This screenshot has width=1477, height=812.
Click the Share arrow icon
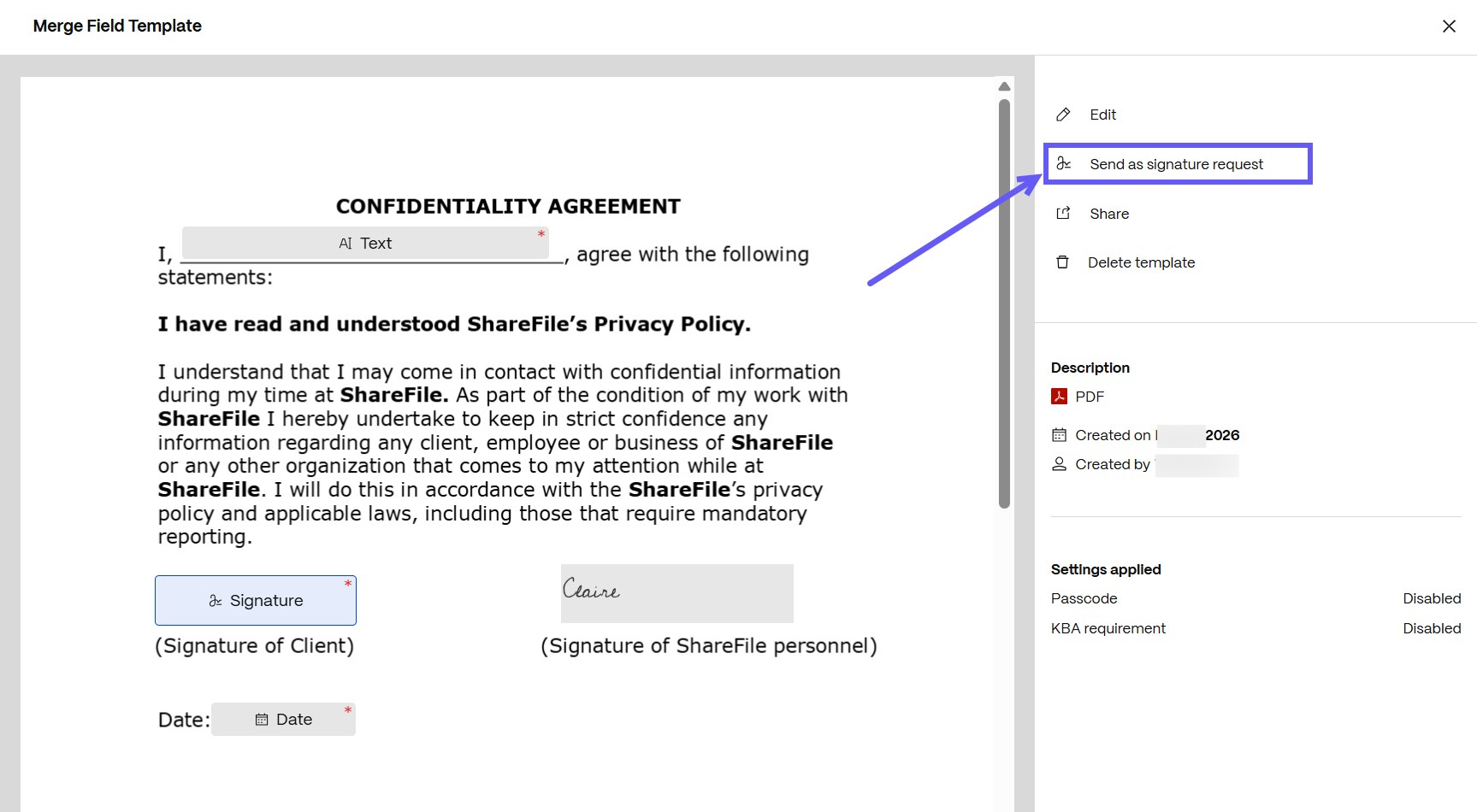1063,214
